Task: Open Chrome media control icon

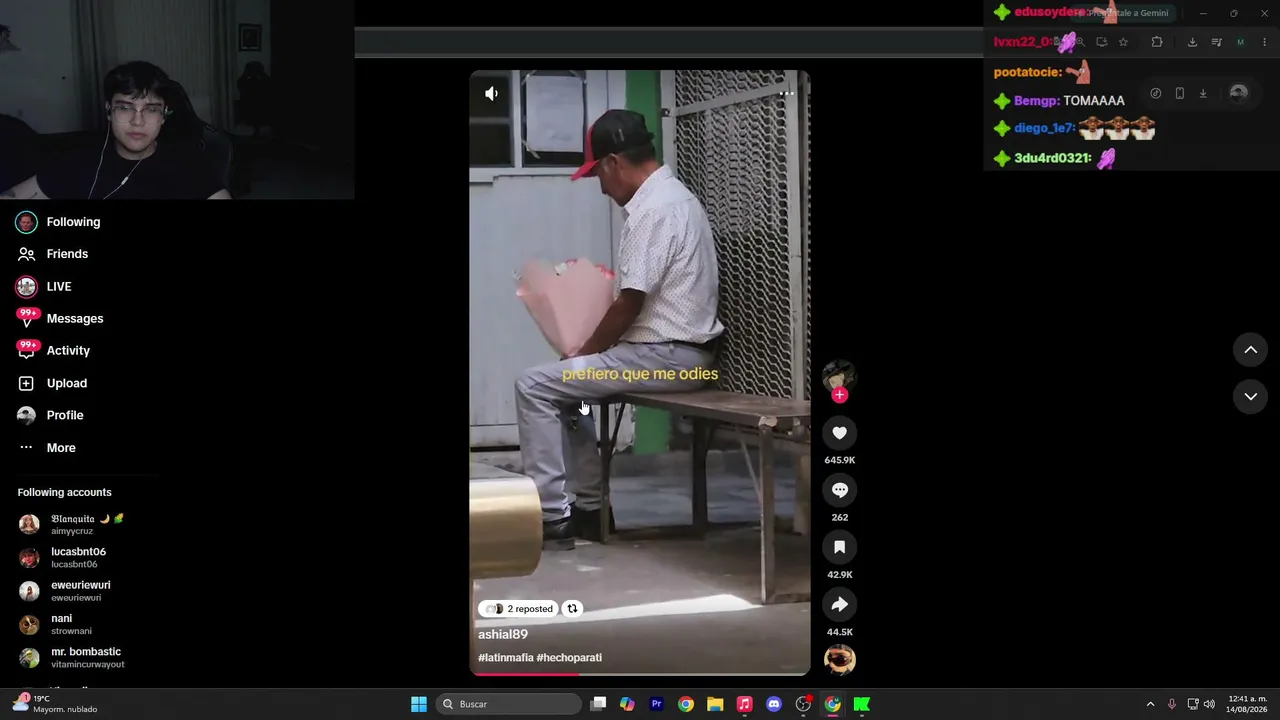Action: [x=1216, y=42]
